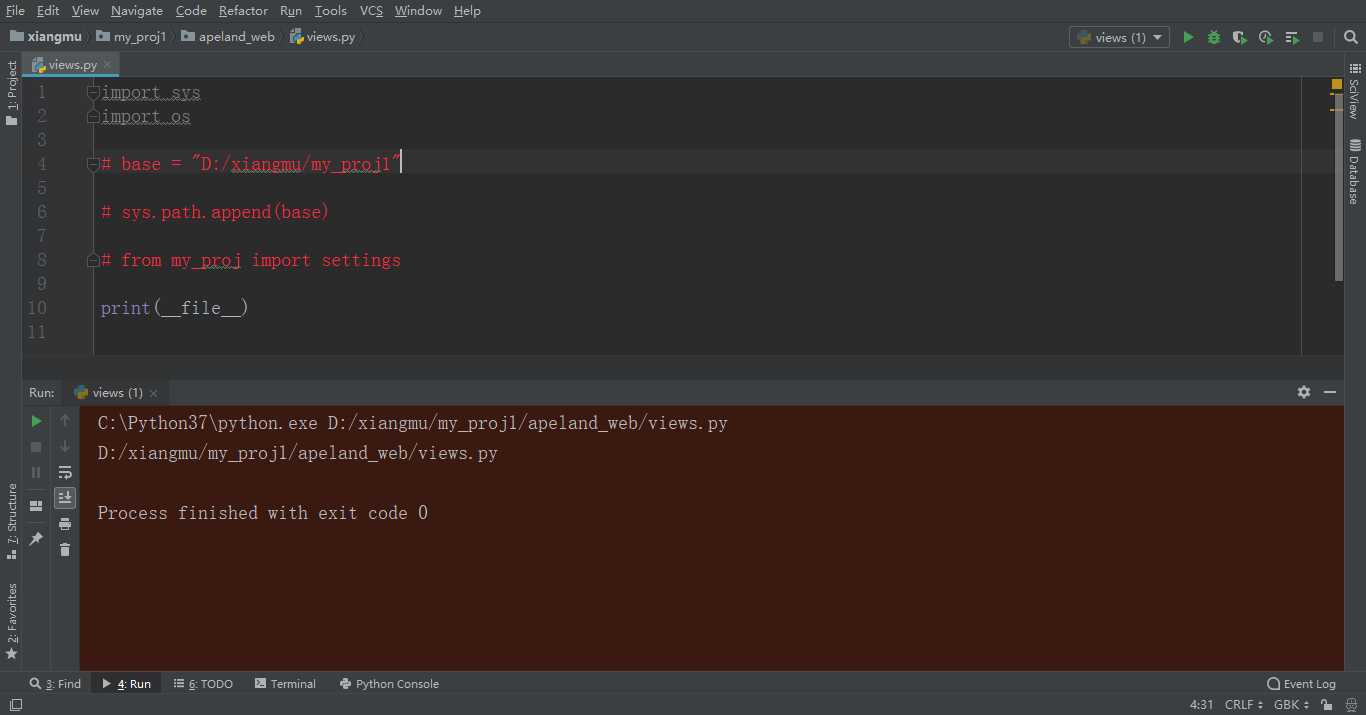Click the my_proj1 breadcrumb
This screenshot has width=1366, height=715.
(x=131, y=37)
